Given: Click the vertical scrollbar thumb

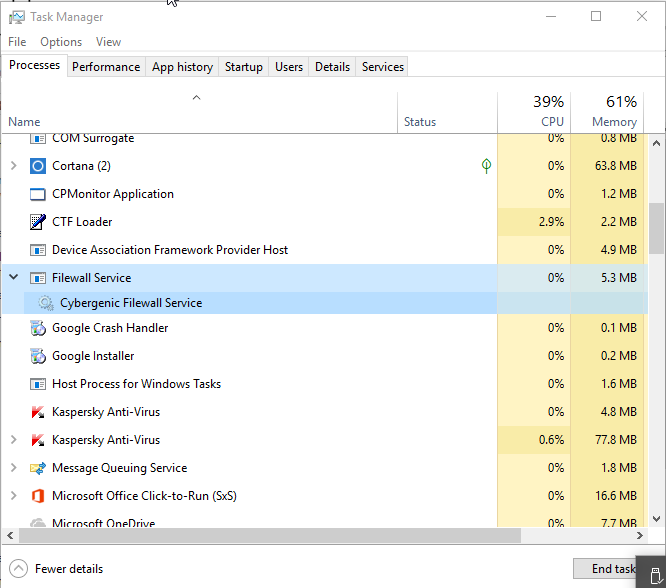Looking at the screenshot, I should 657,229.
